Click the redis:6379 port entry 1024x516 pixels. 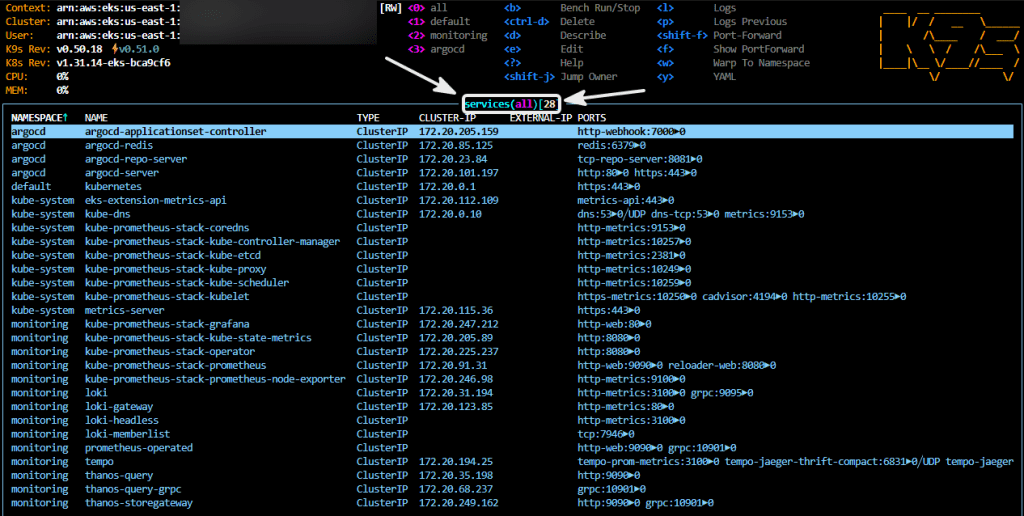pos(611,145)
